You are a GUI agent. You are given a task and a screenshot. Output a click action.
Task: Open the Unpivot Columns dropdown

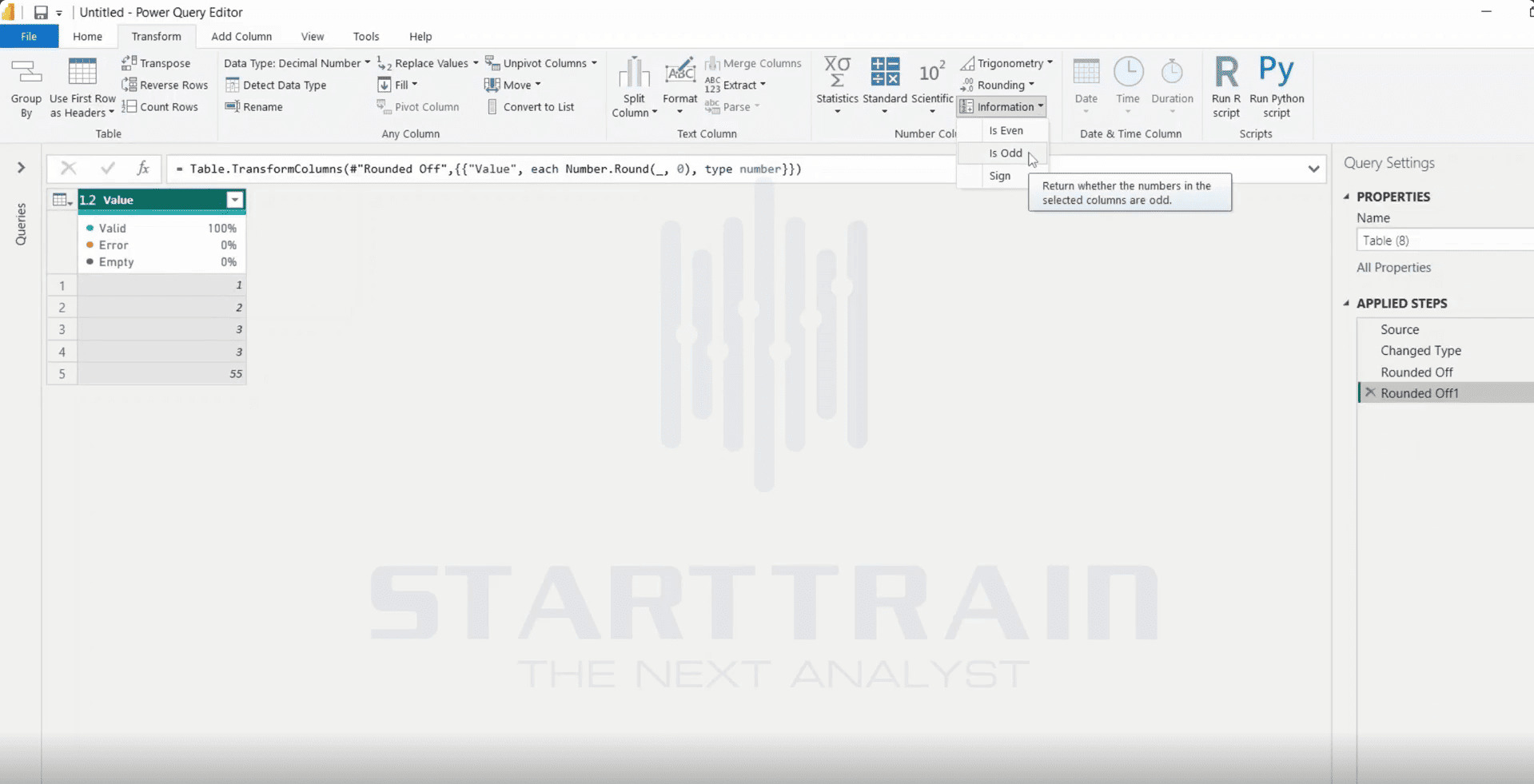coord(541,63)
